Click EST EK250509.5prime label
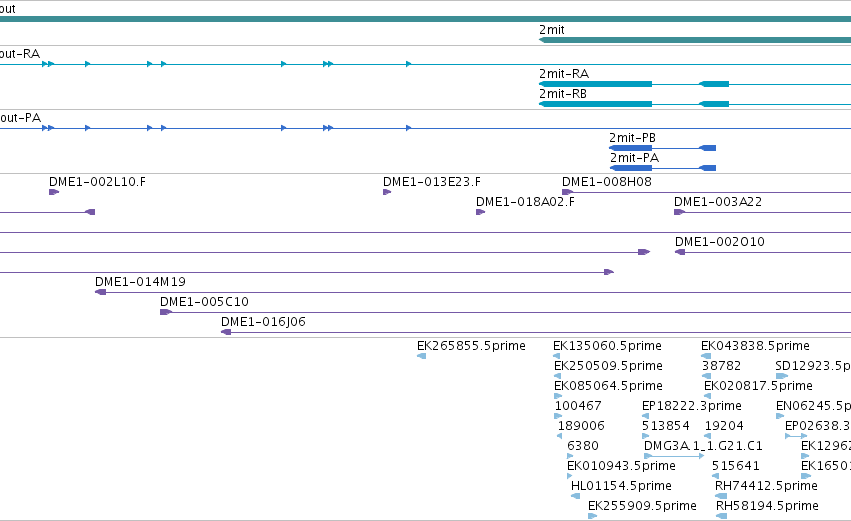This screenshot has width=851, height=521. [608, 366]
